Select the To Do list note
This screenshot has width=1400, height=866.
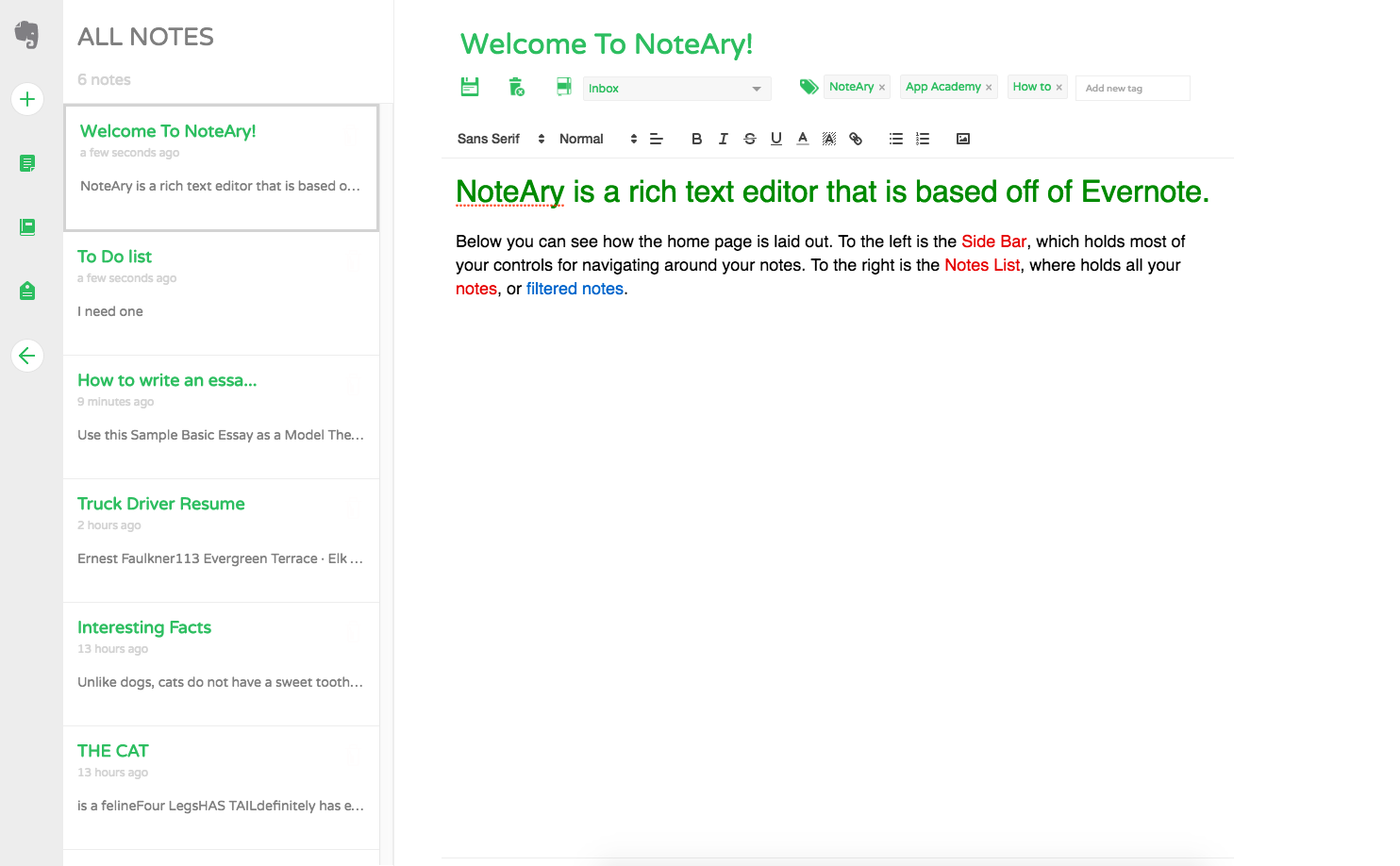pyautogui.click(x=221, y=293)
